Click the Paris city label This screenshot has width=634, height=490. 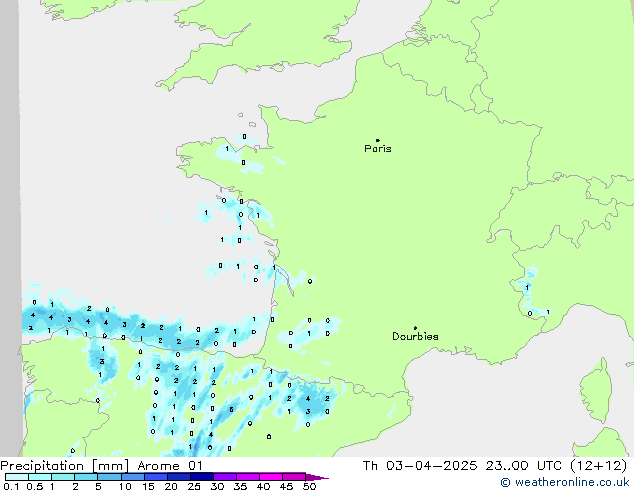point(378,148)
